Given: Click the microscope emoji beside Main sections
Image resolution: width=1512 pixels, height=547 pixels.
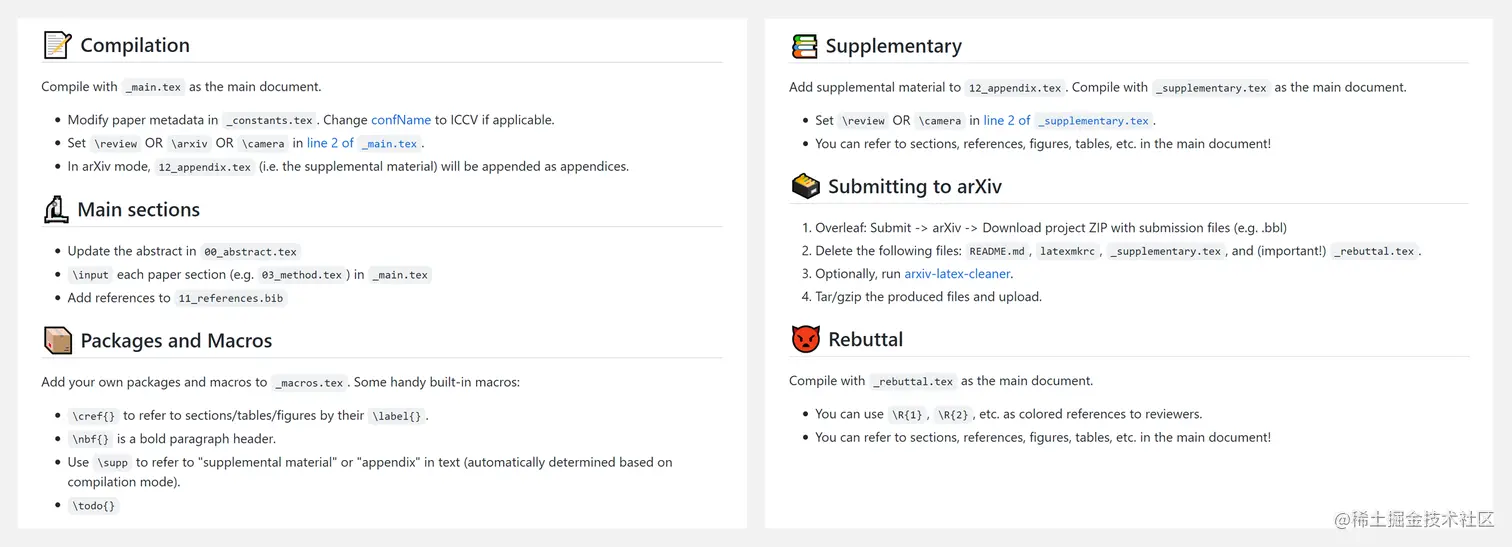Looking at the screenshot, I should (56, 209).
